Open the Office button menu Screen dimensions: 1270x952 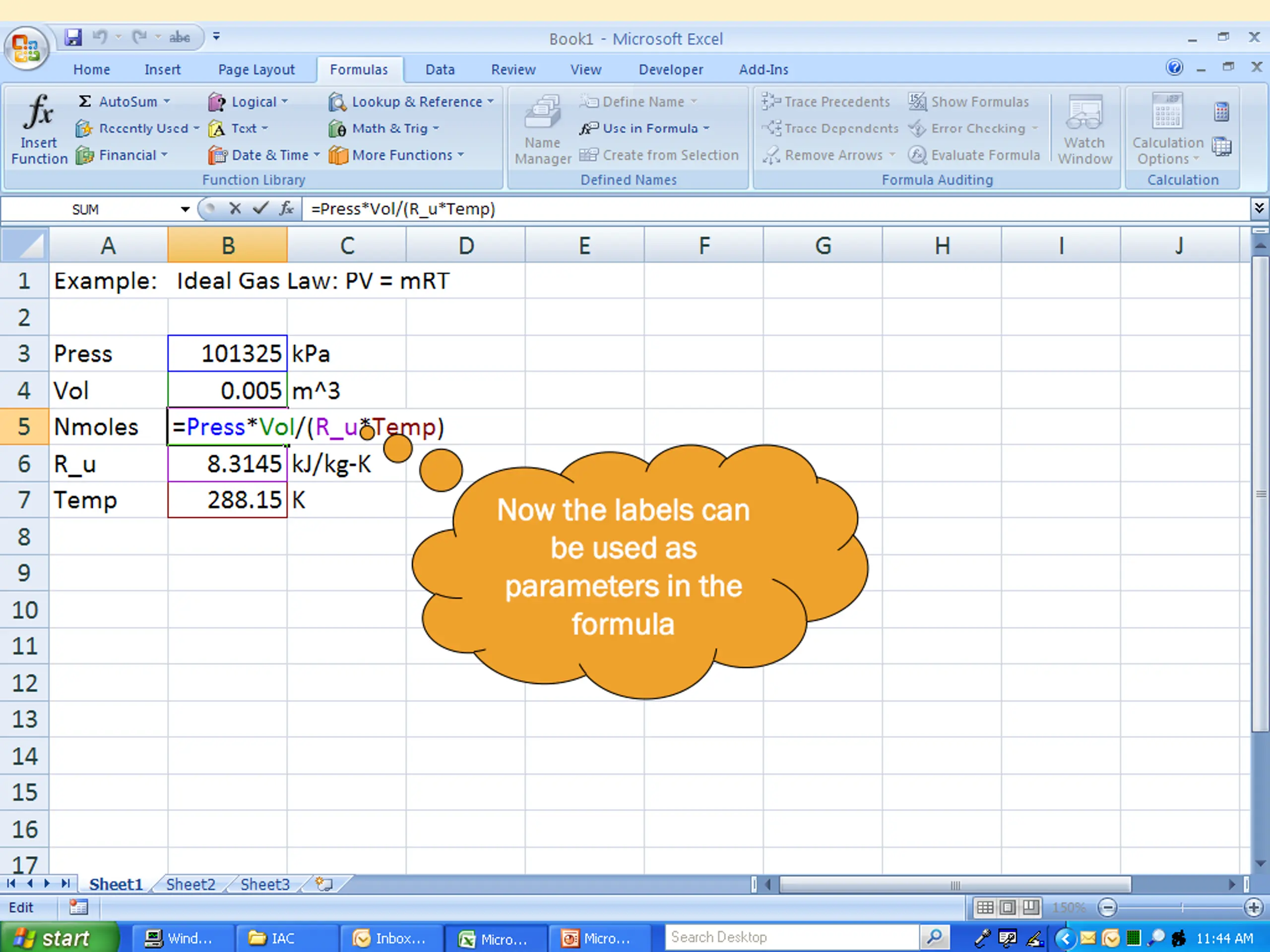click(x=26, y=49)
